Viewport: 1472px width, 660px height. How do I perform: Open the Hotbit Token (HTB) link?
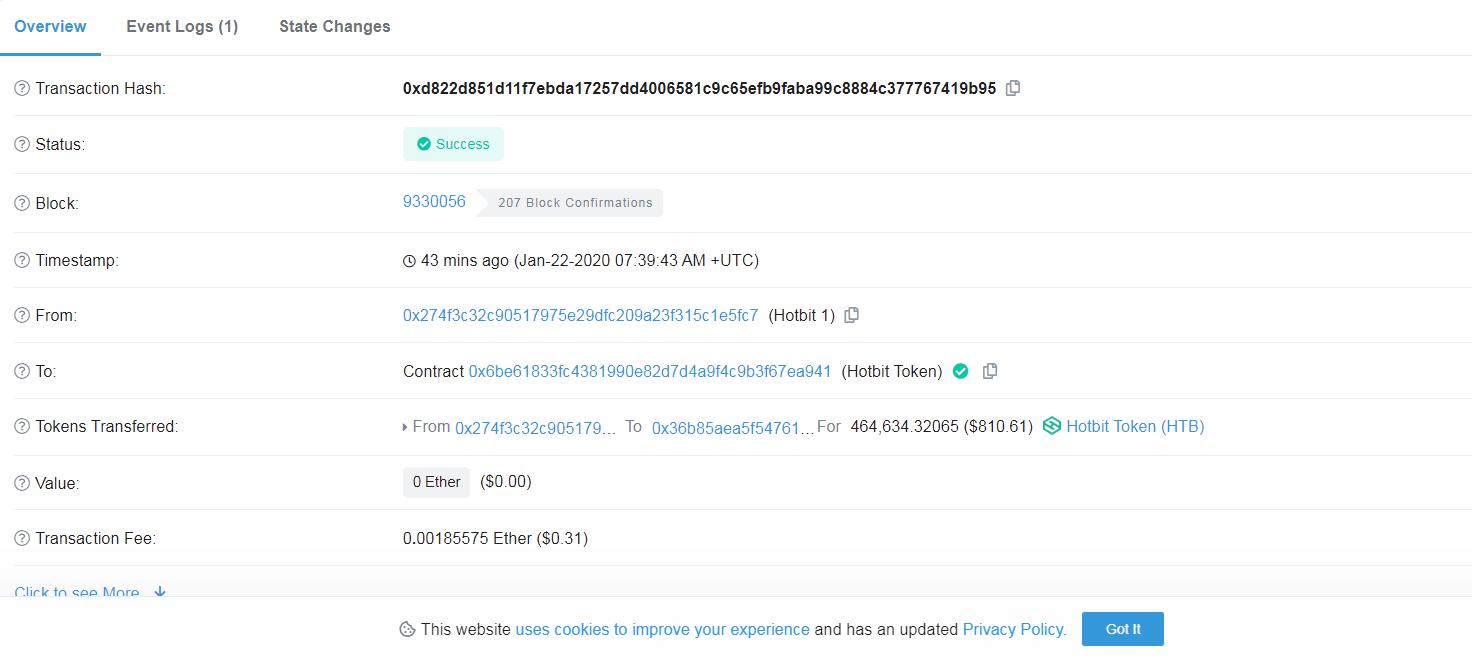[x=1135, y=426]
